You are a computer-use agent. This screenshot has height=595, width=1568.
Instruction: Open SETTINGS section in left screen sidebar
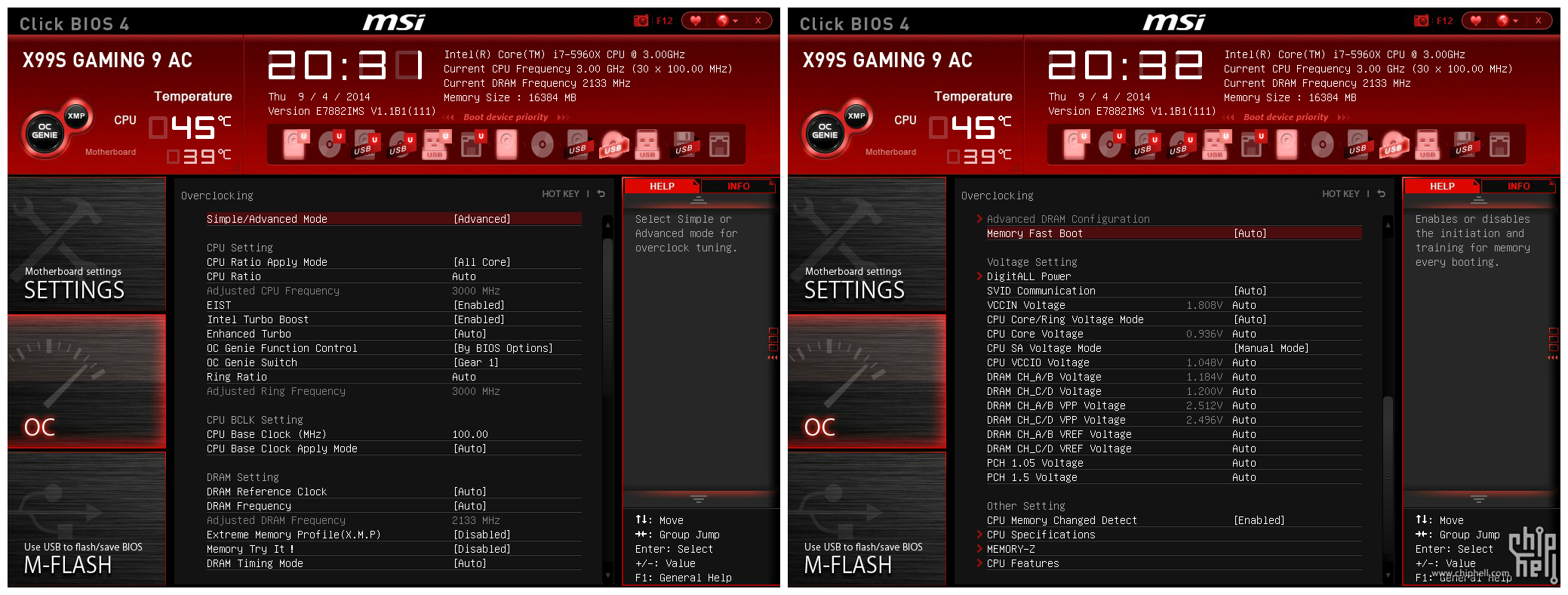coord(87,245)
